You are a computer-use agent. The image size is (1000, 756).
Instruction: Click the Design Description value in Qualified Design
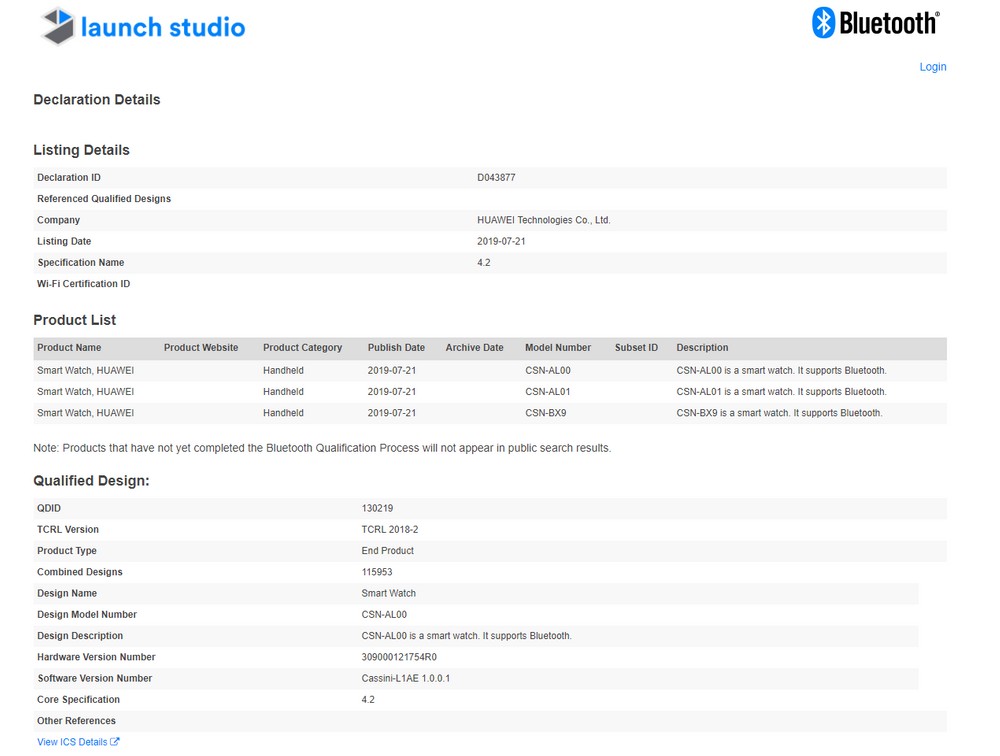[x=466, y=636]
